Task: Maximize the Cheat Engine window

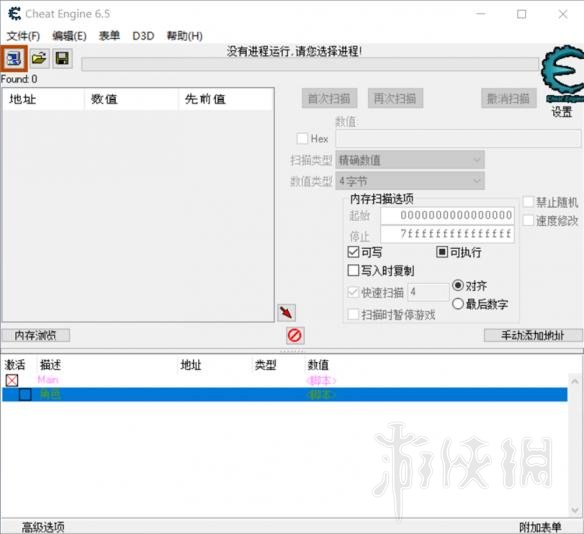Action: point(522,14)
